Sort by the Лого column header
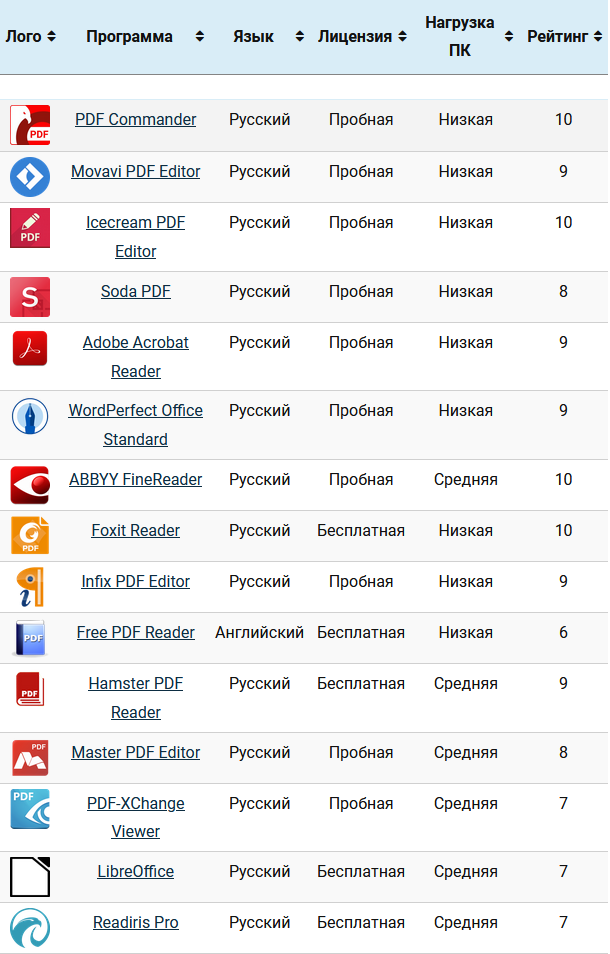 tap(24, 37)
